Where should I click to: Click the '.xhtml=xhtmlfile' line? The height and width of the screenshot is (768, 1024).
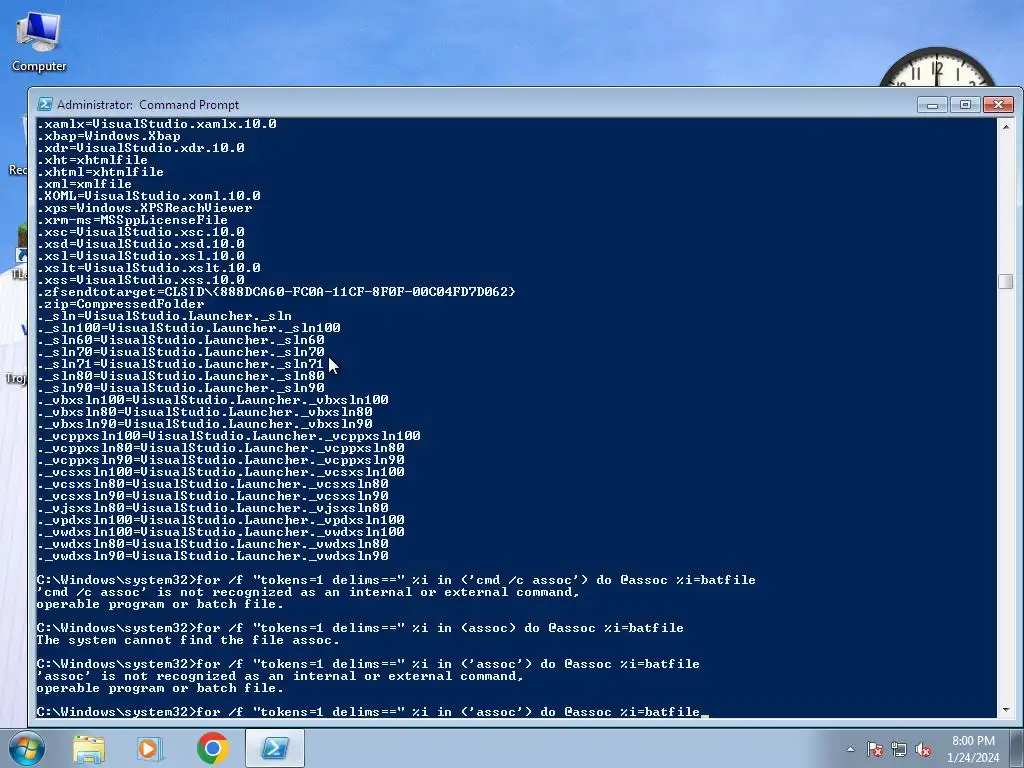point(101,172)
